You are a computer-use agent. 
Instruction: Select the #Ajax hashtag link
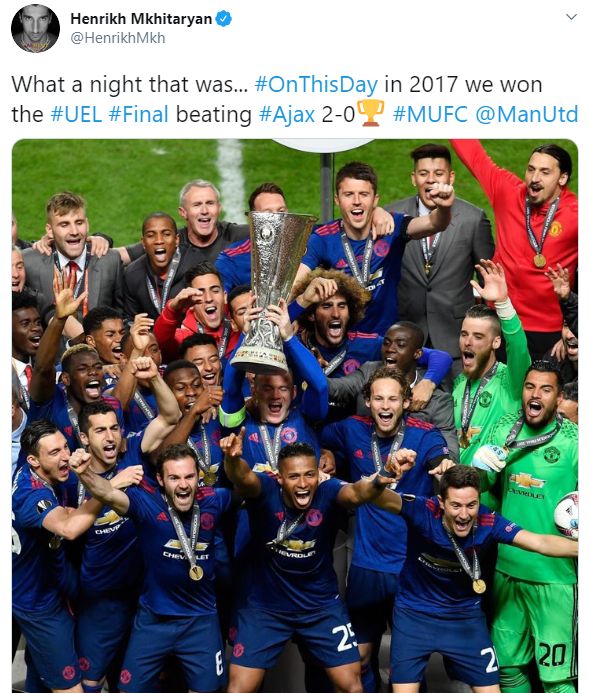click(x=287, y=114)
